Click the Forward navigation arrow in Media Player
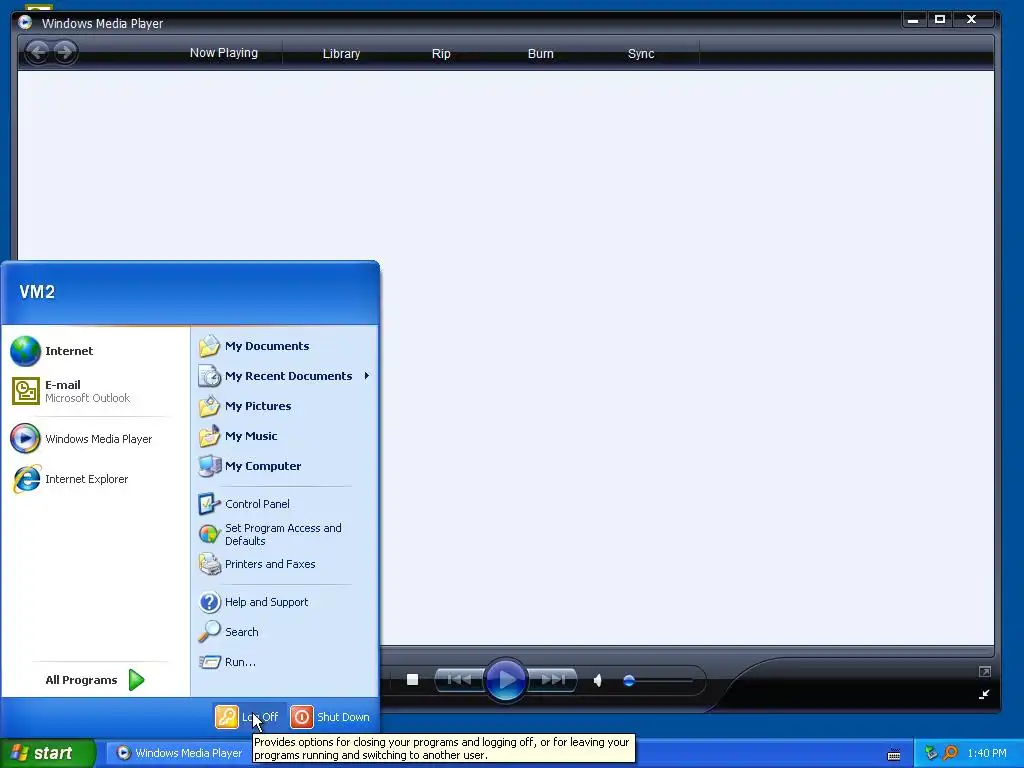Image resolution: width=1024 pixels, height=768 pixels. [65, 52]
